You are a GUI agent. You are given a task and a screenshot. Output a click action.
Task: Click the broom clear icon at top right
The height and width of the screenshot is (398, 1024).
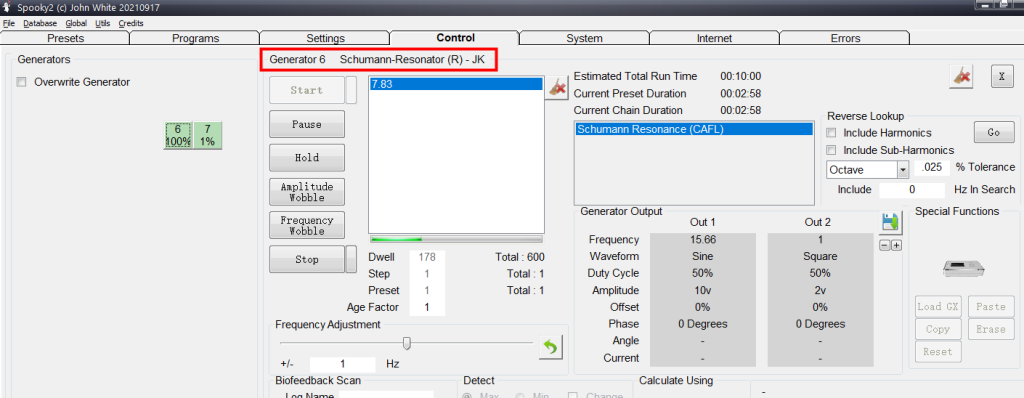[x=961, y=76]
